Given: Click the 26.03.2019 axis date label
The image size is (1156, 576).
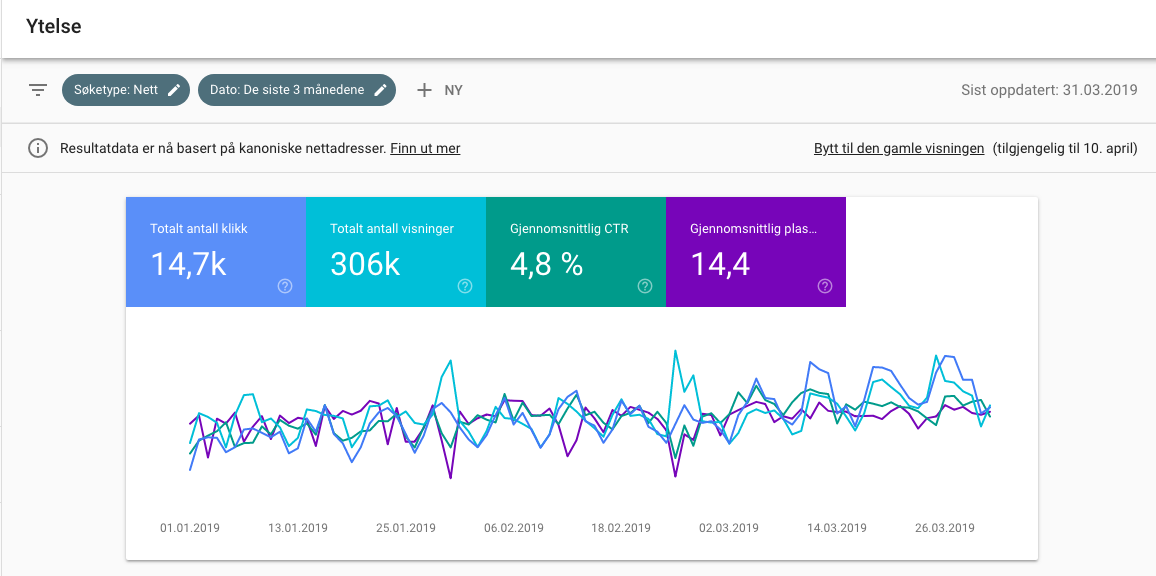Looking at the screenshot, I should 945,528.
